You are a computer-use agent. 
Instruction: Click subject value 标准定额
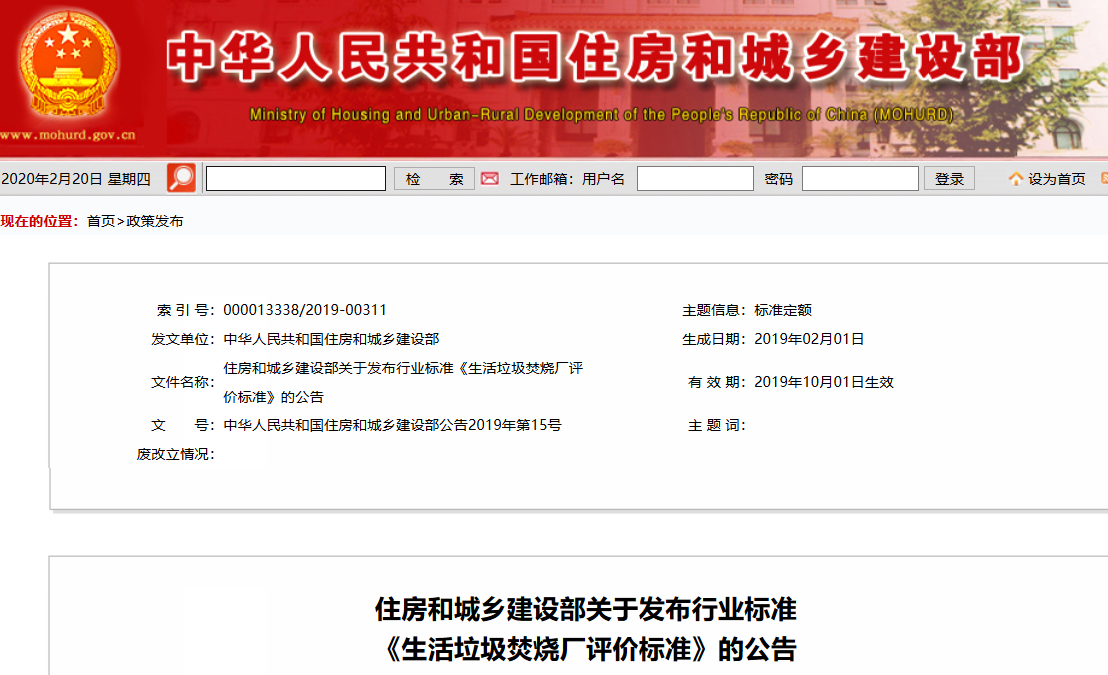point(783,310)
